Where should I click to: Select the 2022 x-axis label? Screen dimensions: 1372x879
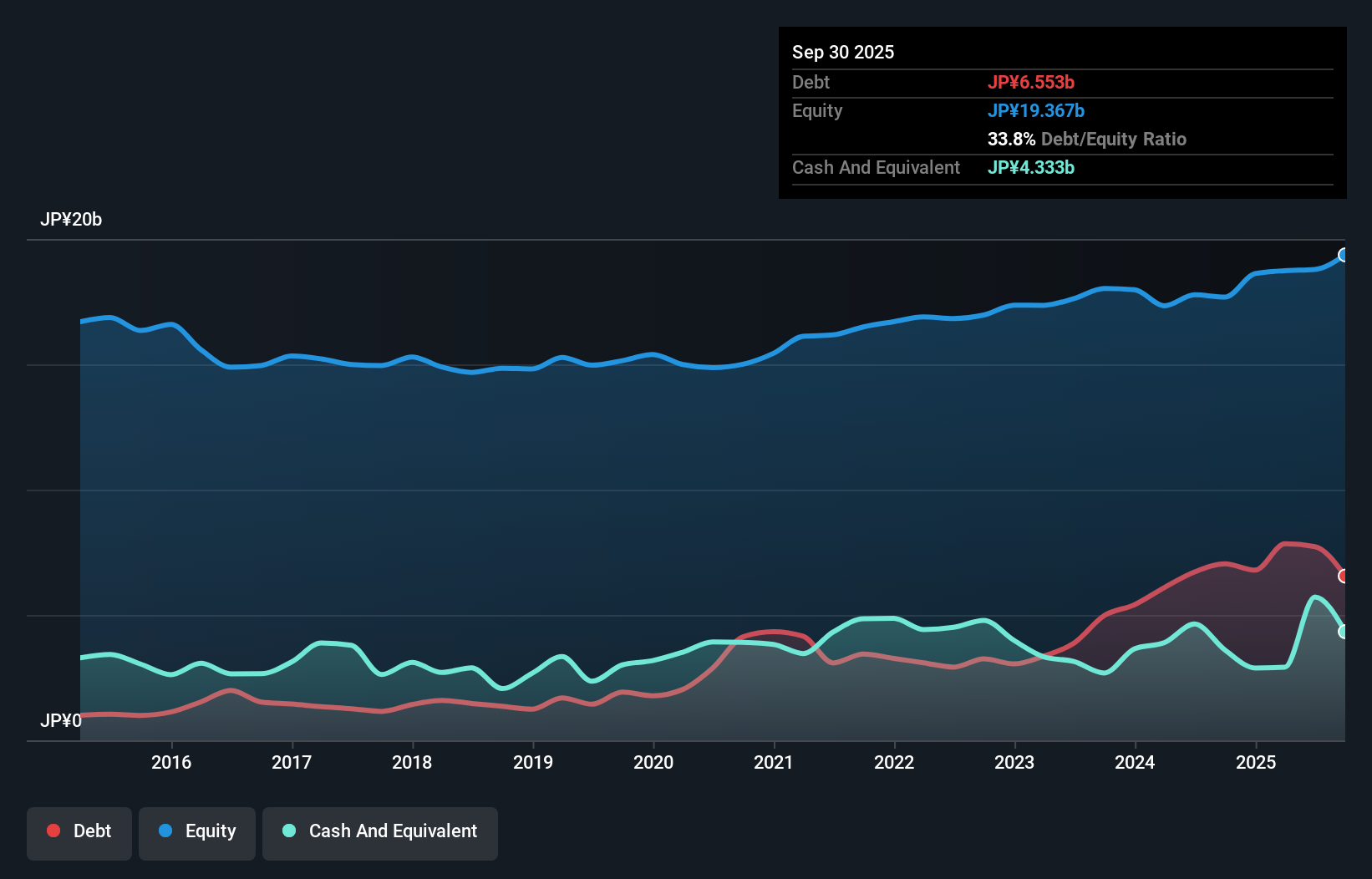click(894, 762)
